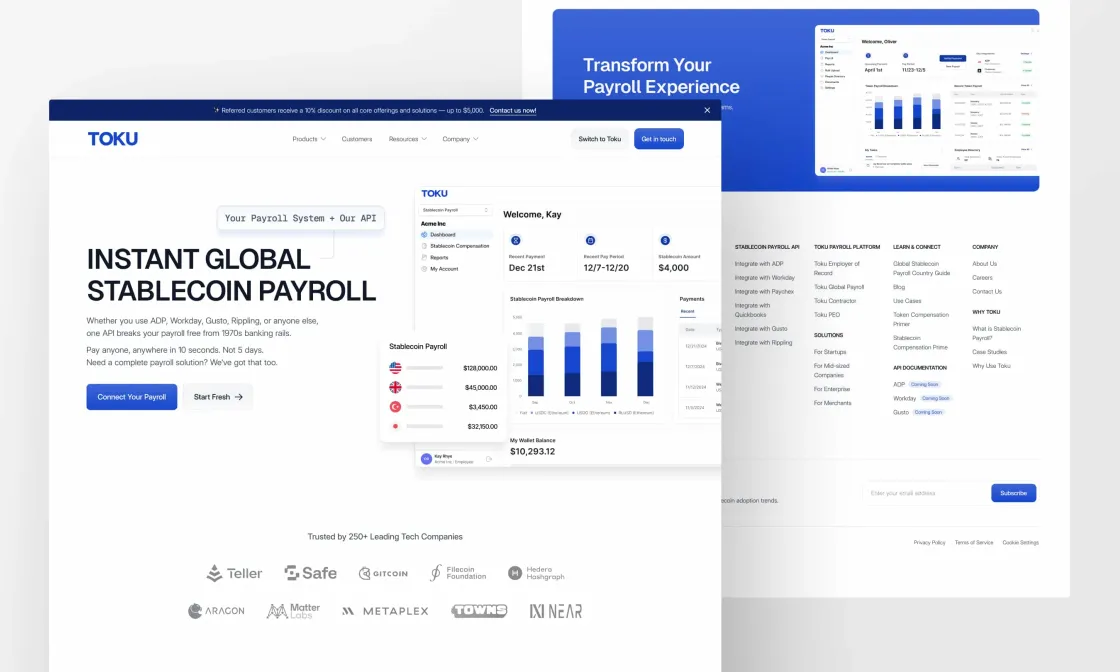Open the Customers page

[356, 139]
